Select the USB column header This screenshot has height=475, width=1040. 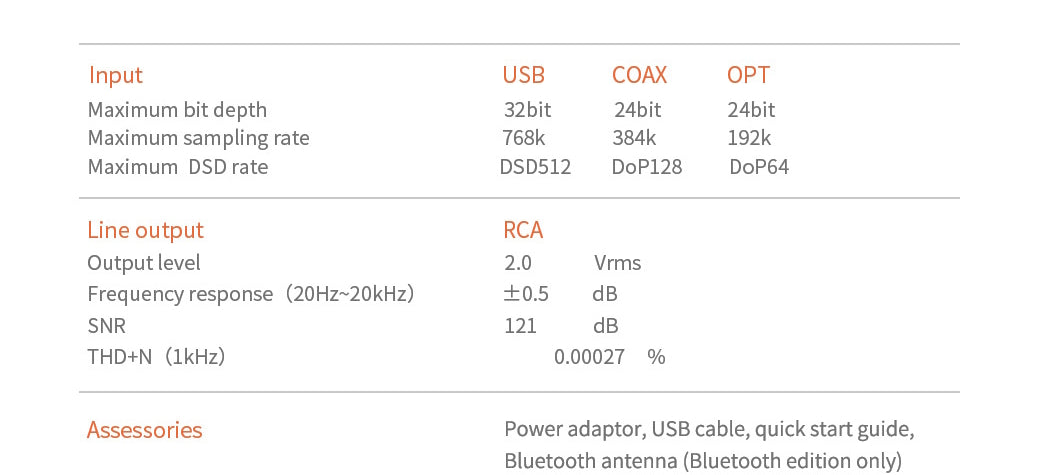coord(523,75)
